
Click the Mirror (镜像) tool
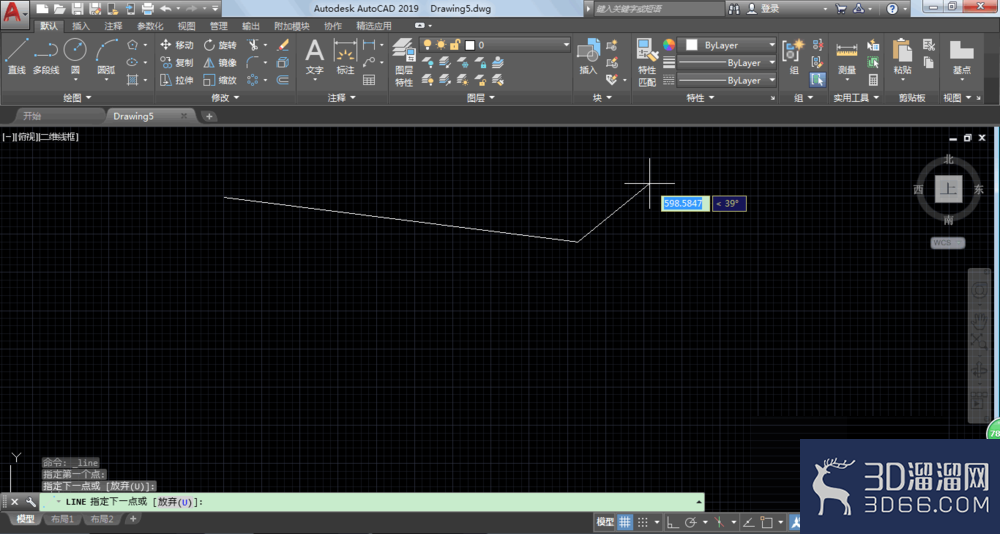click(220, 63)
